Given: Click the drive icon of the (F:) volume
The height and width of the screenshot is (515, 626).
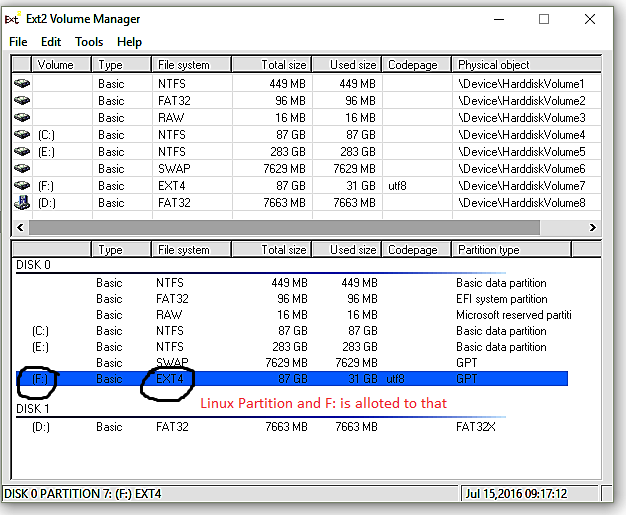Looking at the screenshot, I should pyautogui.click(x=22, y=186).
